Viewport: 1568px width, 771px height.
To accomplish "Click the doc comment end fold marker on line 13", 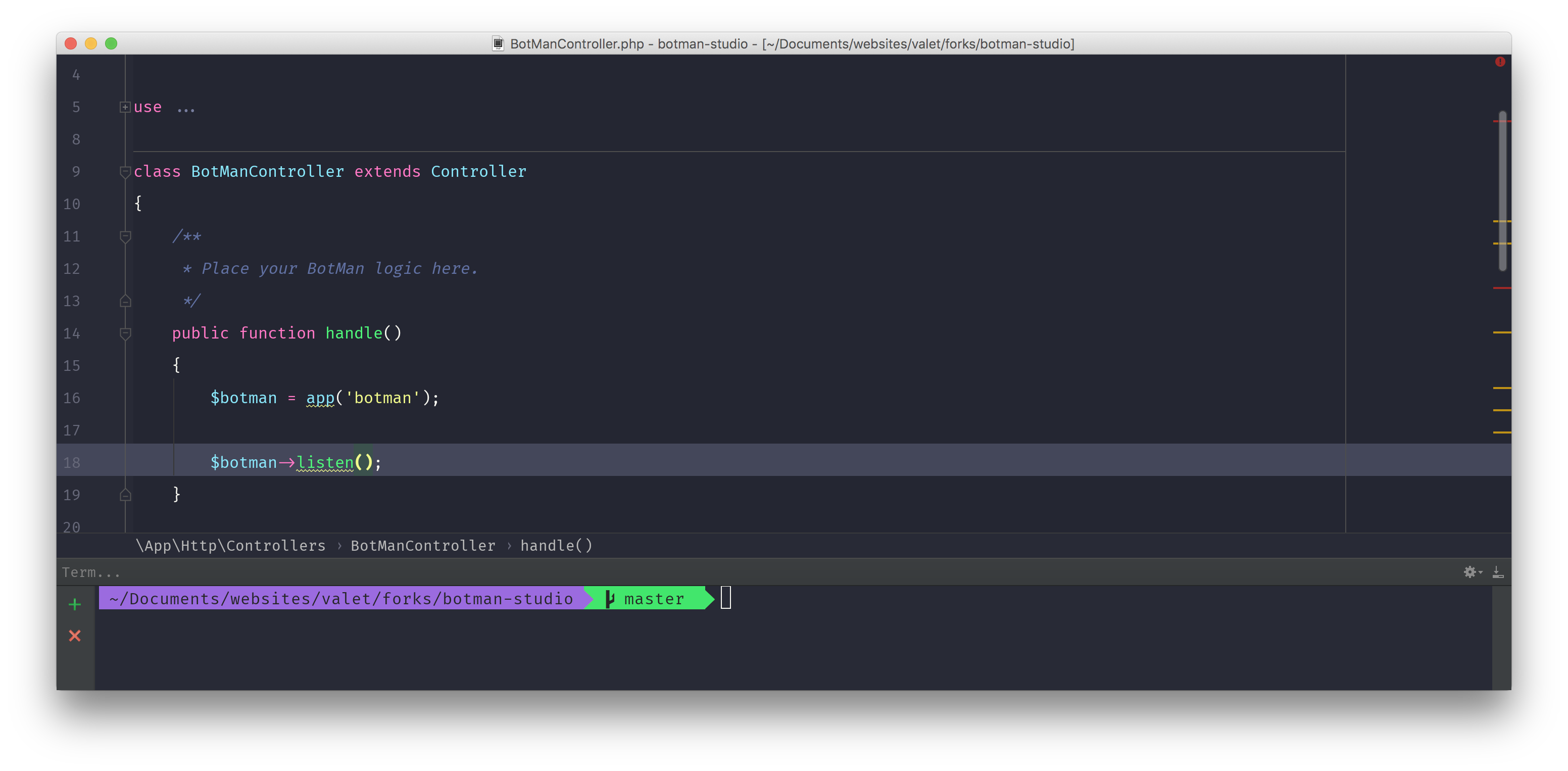I will click(x=125, y=301).
